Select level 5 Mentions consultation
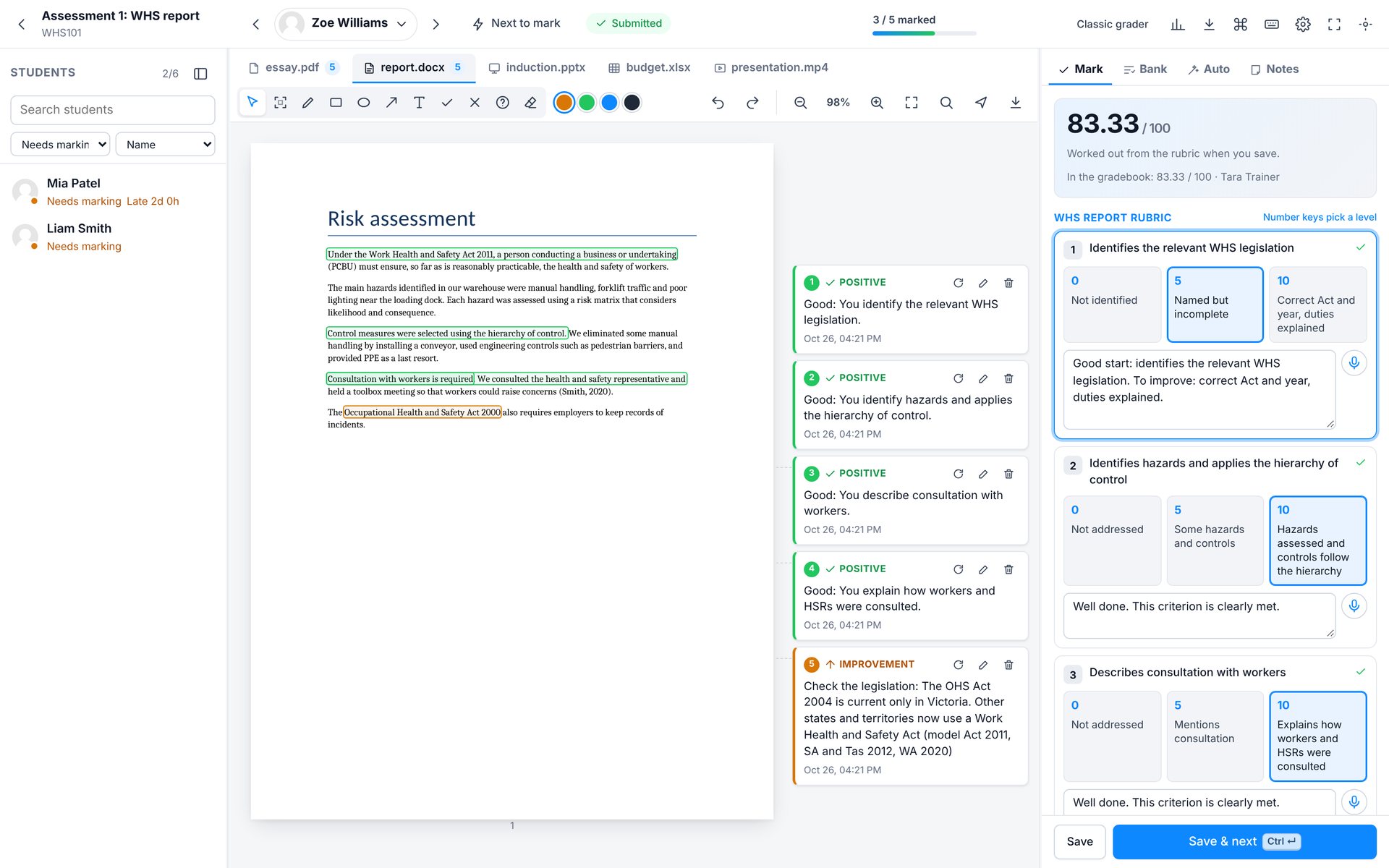The width and height of the screenshot is (1389, 868). pyautogui.click(x=1215, y=736)
